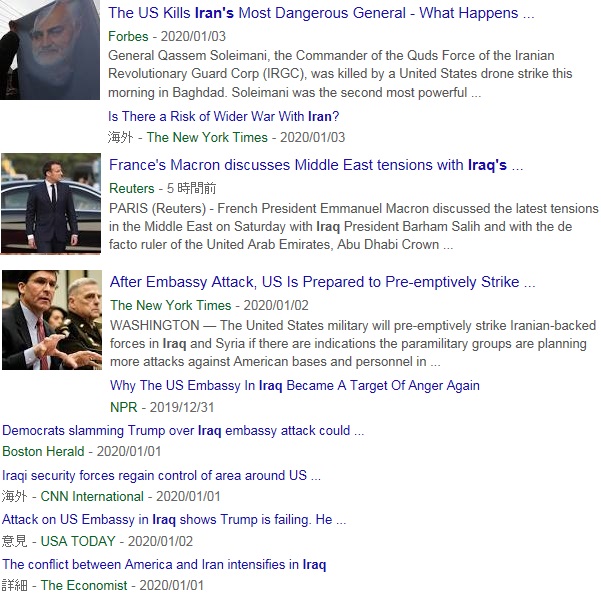Click The New York Times source under the Embassy Attack story
Screen dimensions: 601x600
coord(171,305)
